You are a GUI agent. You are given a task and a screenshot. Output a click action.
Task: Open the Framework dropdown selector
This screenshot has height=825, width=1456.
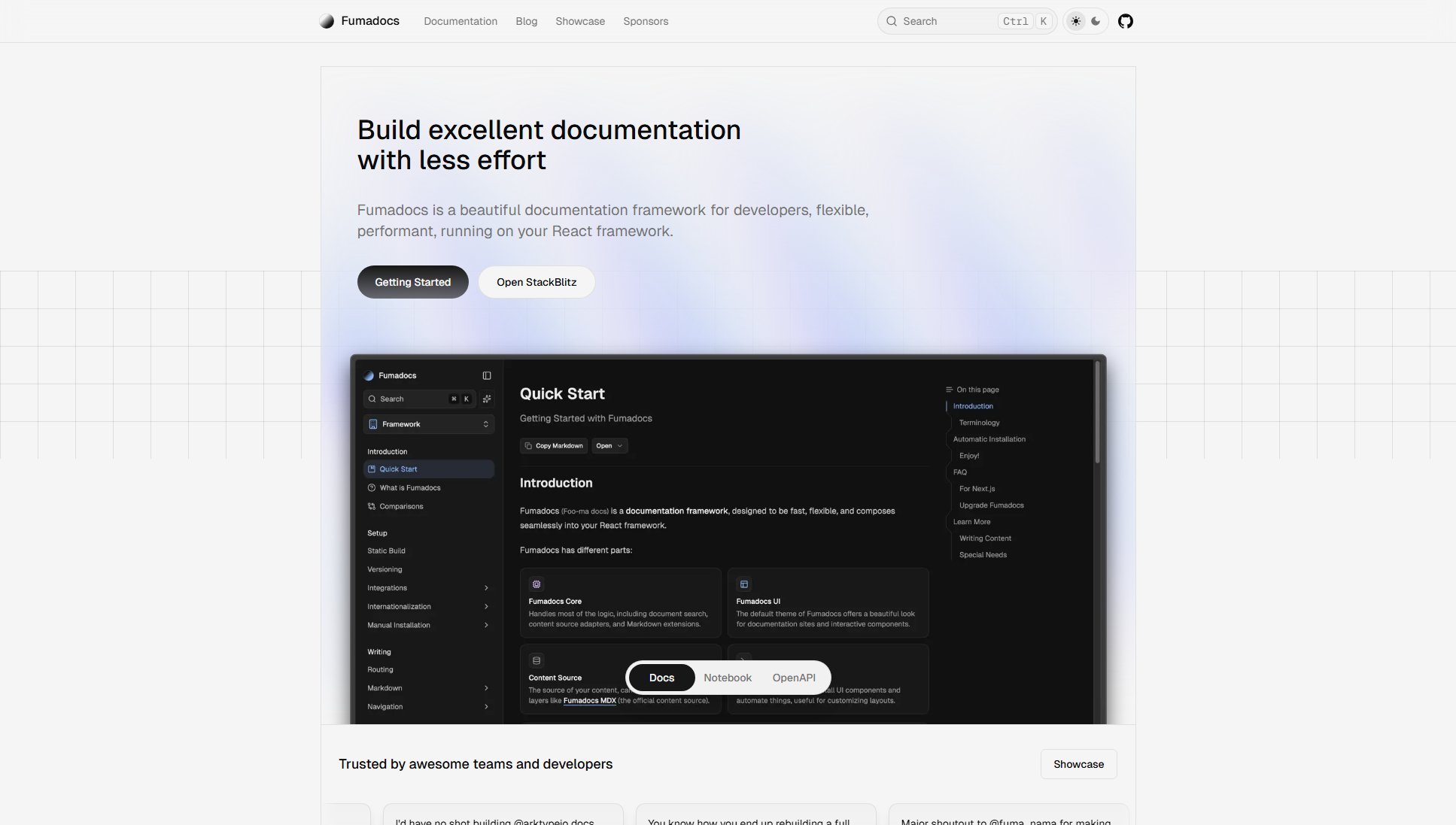tap(429, 424)
